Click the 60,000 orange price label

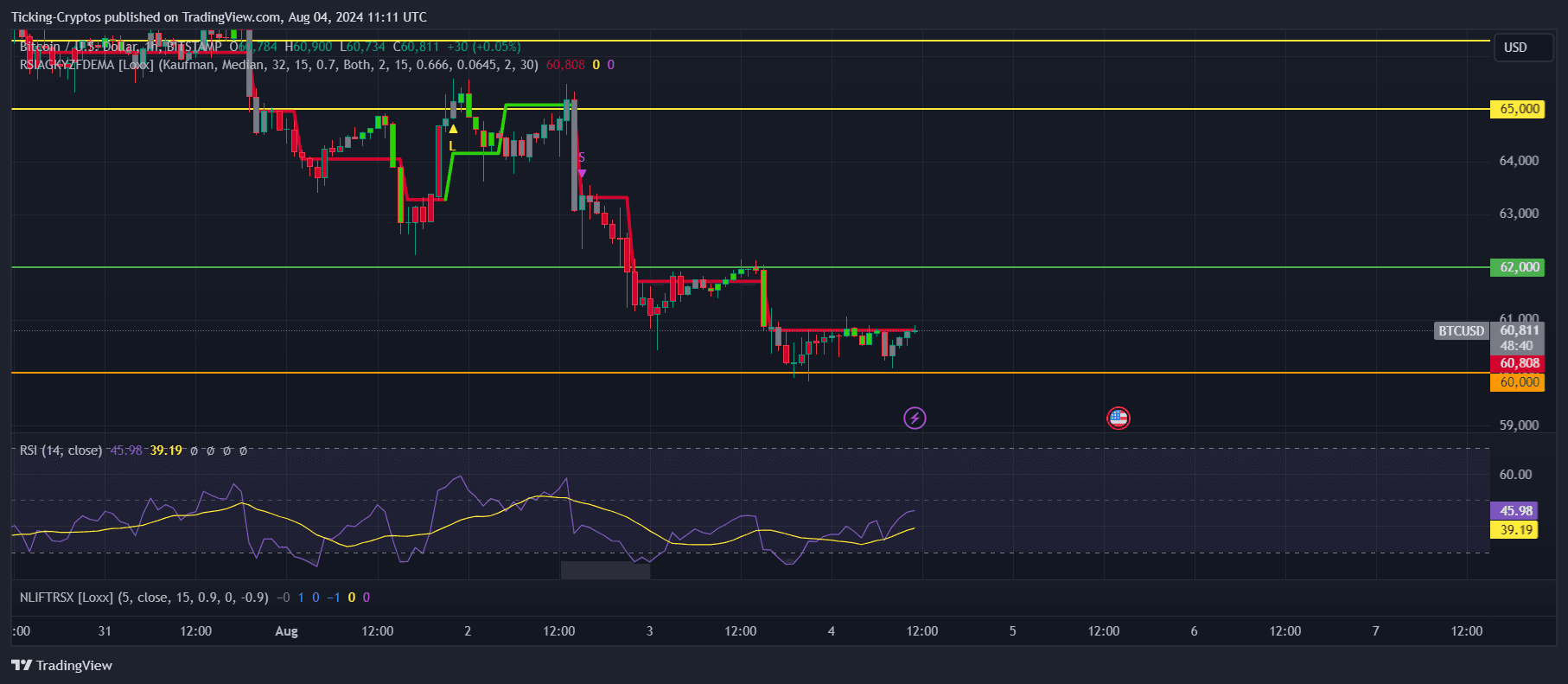(1517, 382)
